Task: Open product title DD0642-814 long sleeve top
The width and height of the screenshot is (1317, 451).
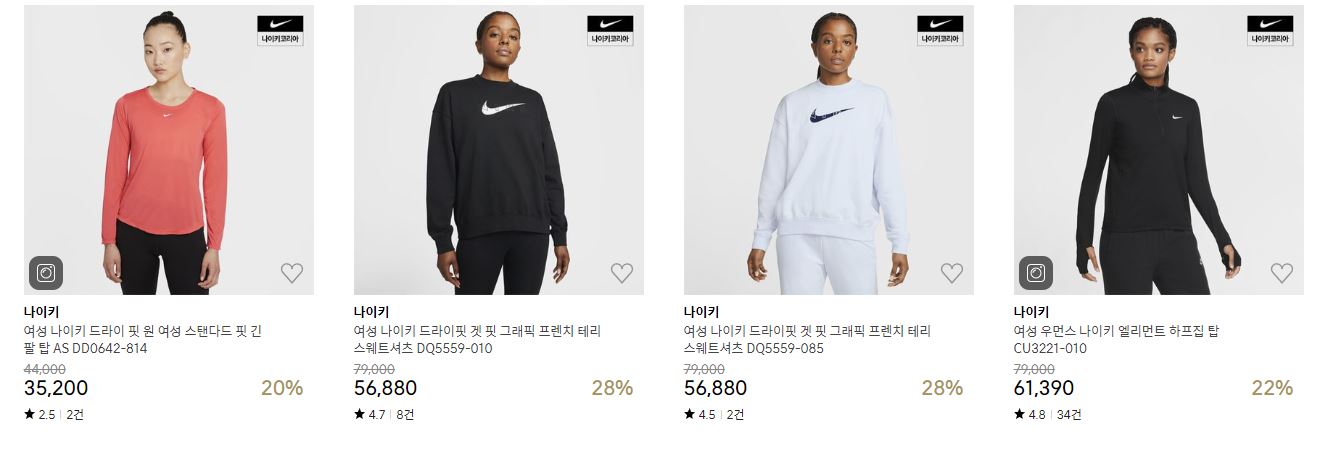Action: [143, 340]
